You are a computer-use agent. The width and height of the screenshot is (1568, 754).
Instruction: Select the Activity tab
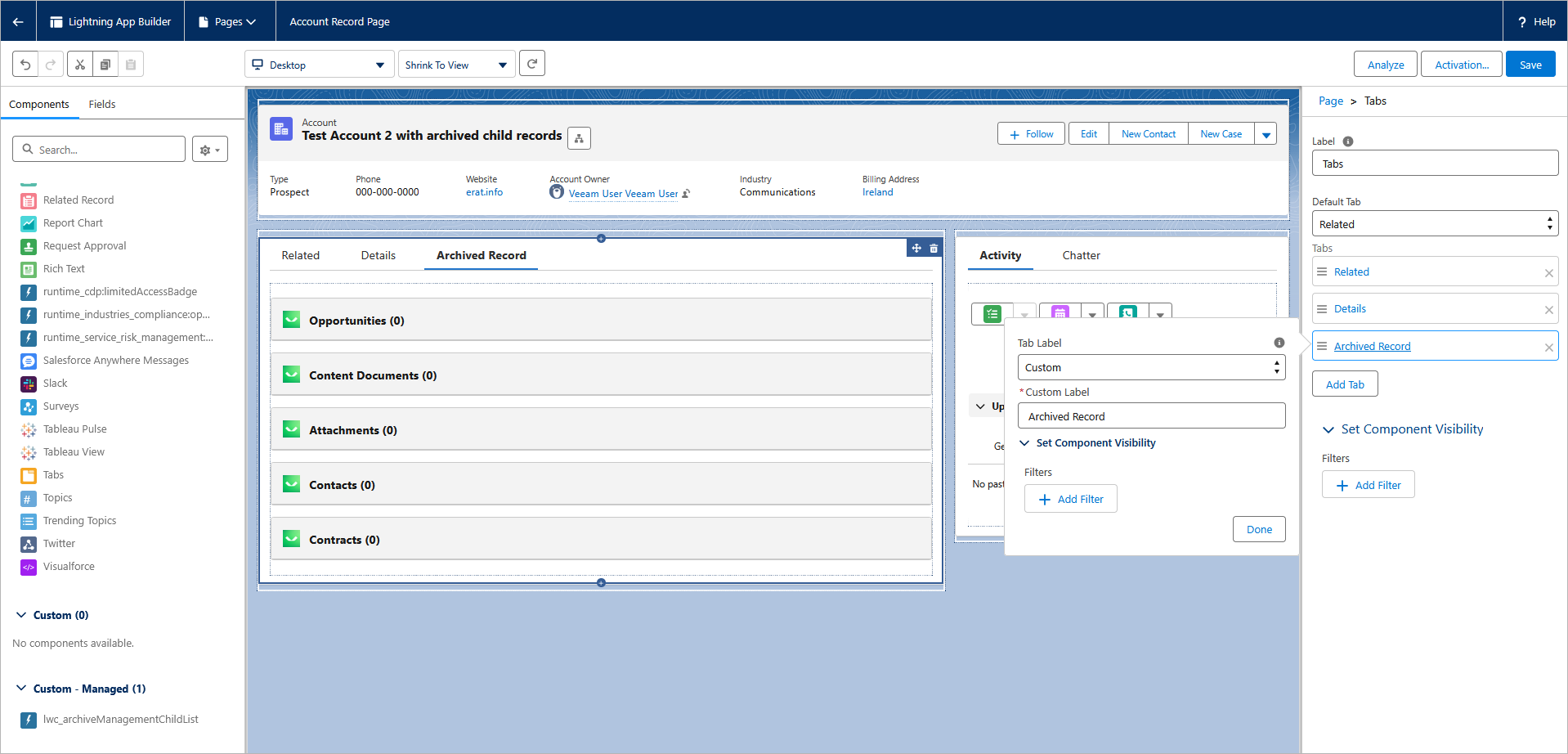coord(1001,255)
